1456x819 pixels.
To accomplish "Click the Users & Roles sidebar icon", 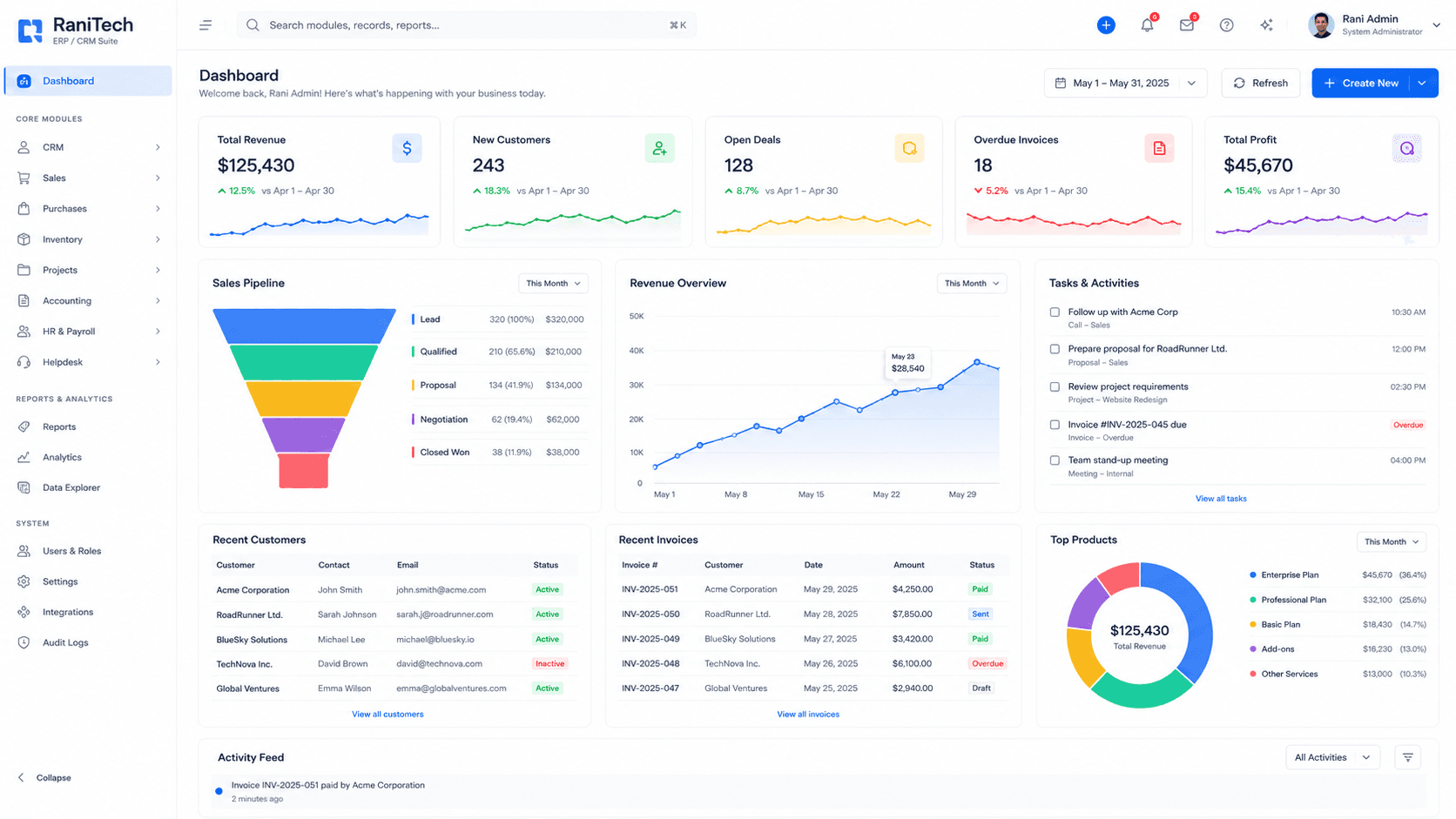I will click(x=24, y=551).
